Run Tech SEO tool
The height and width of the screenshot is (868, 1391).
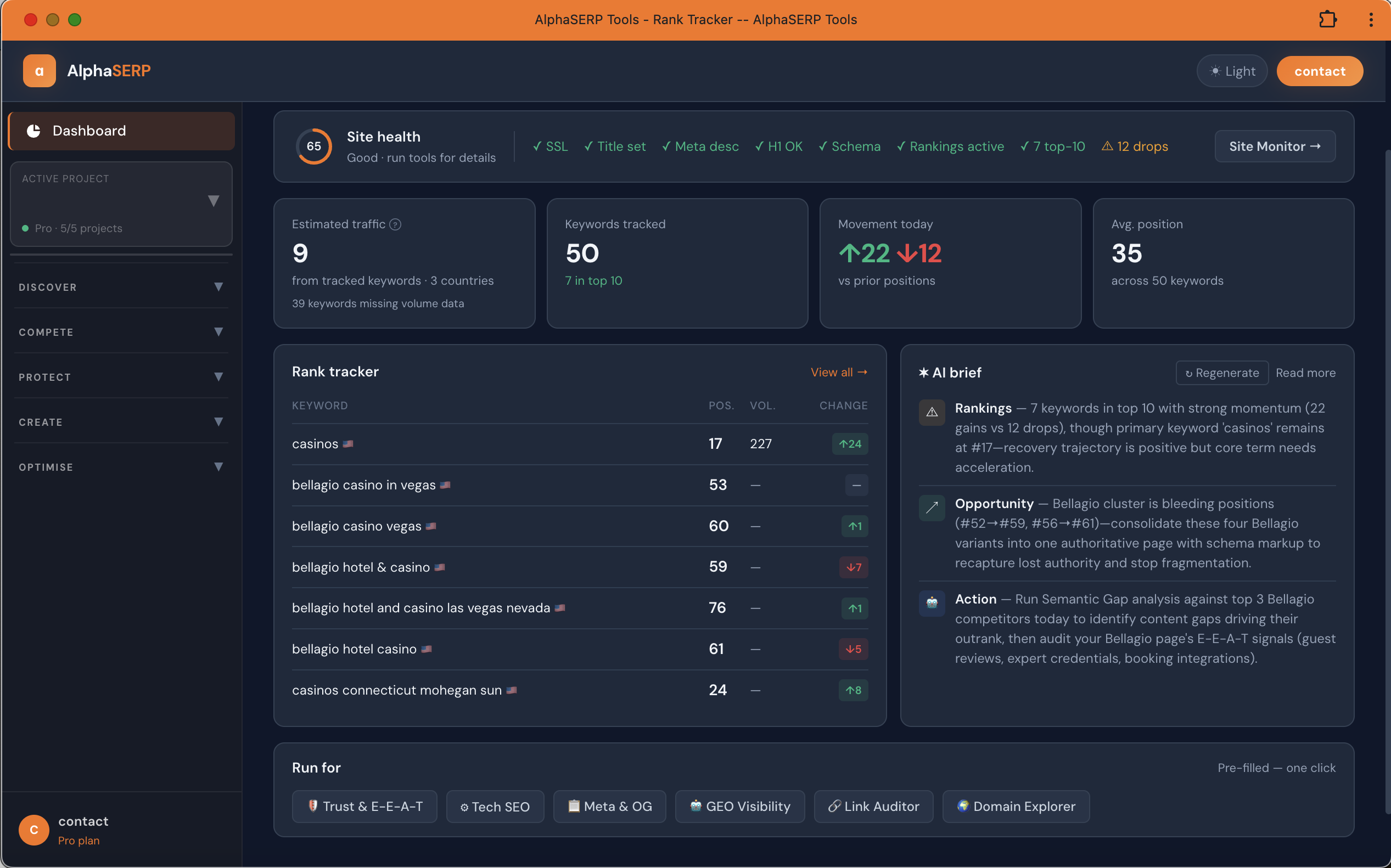pos(495,807)
